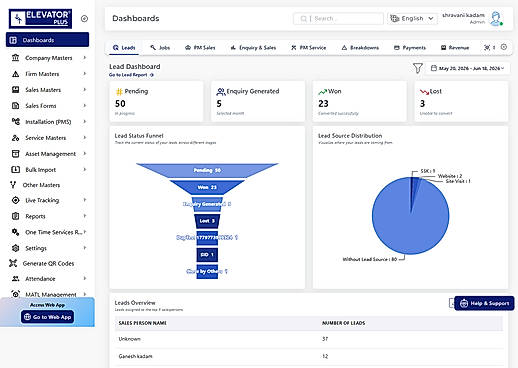Click circular icon at tab bar end
518x368 pixels.
point(504,47)
